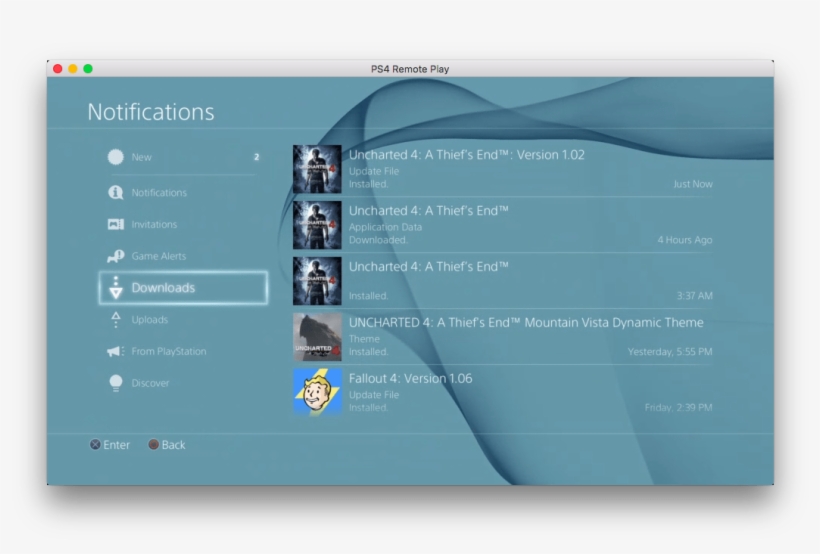Click the 'Theme' subtitle text

(x=364, y=339)
